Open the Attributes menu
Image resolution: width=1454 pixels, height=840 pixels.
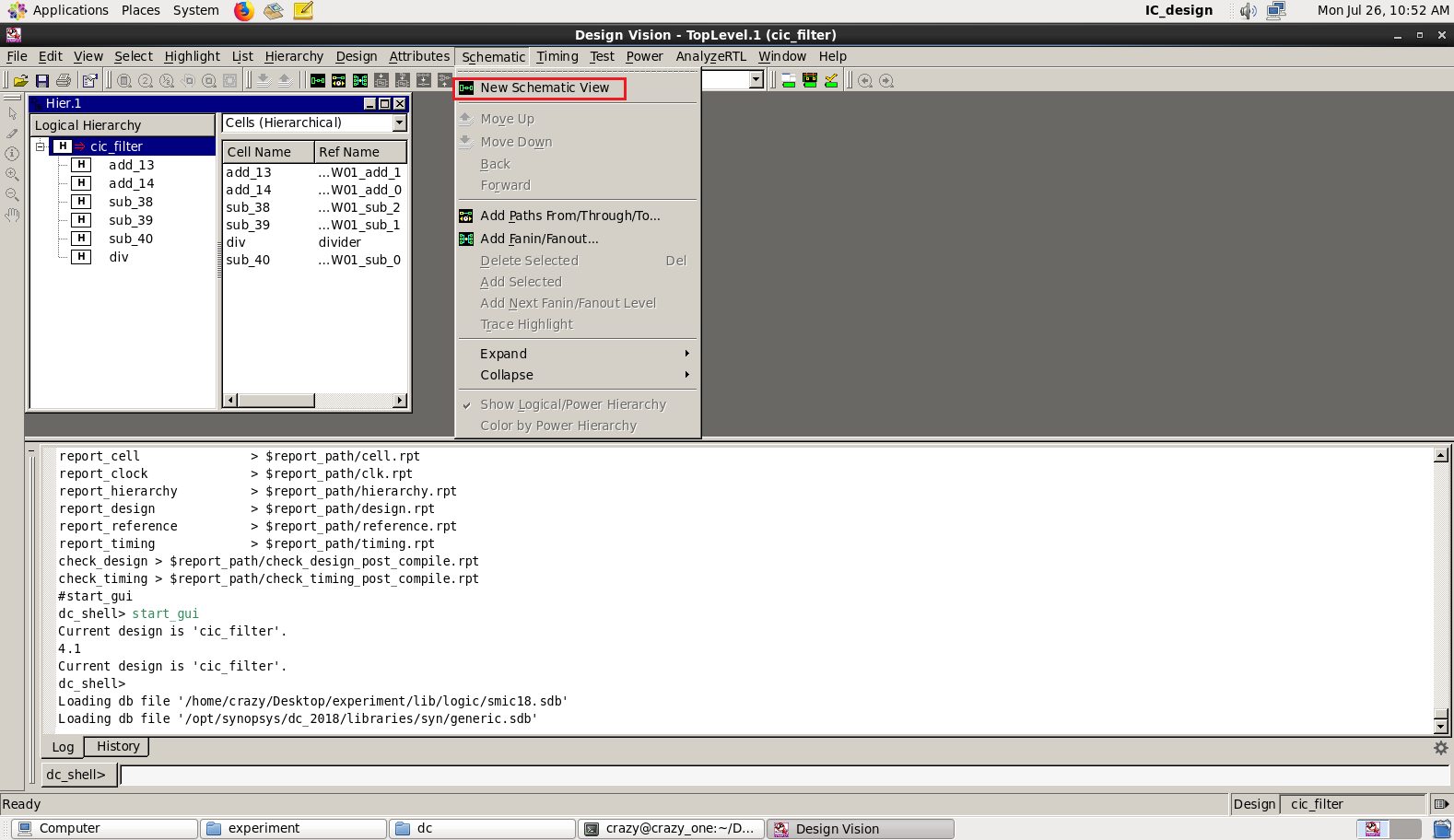click(x=419, y=56)
